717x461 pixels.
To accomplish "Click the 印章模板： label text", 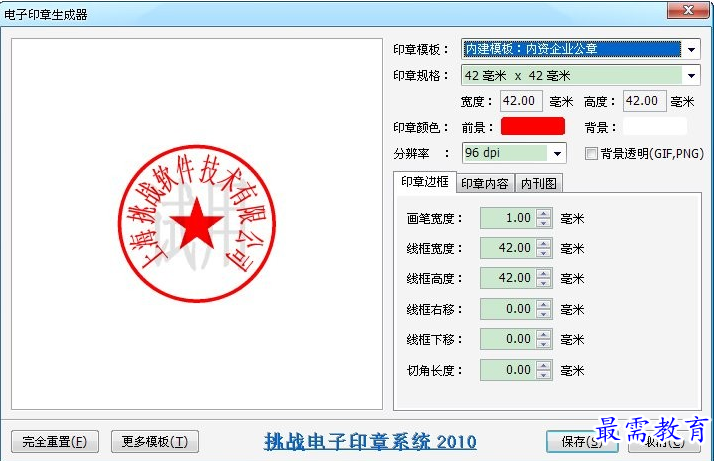I will pyautogui.click(x=421, y=49).
